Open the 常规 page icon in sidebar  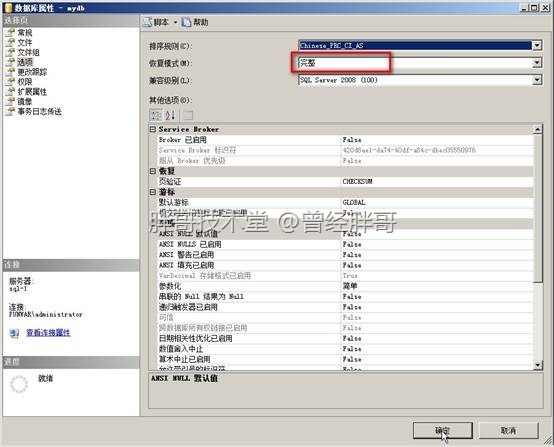point(10,33)
